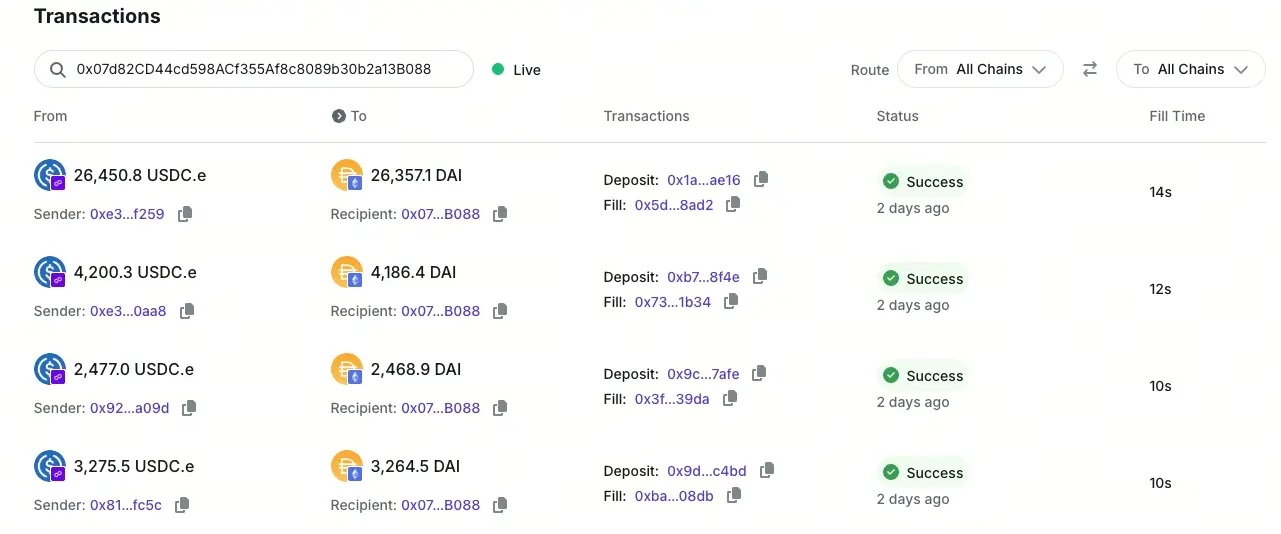Open fill transaction 0xba...08db
Image resolution: width=1281 pixels, height=534 pixels.
coord(674,496)
